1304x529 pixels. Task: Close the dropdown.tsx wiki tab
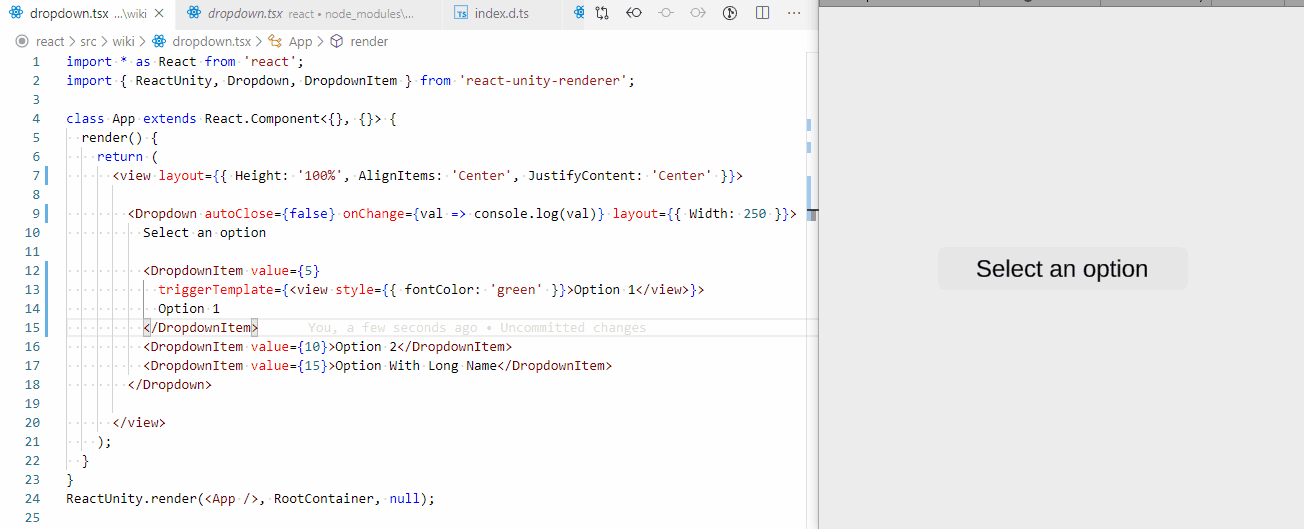pyautogui.click(x=159, y=14)
